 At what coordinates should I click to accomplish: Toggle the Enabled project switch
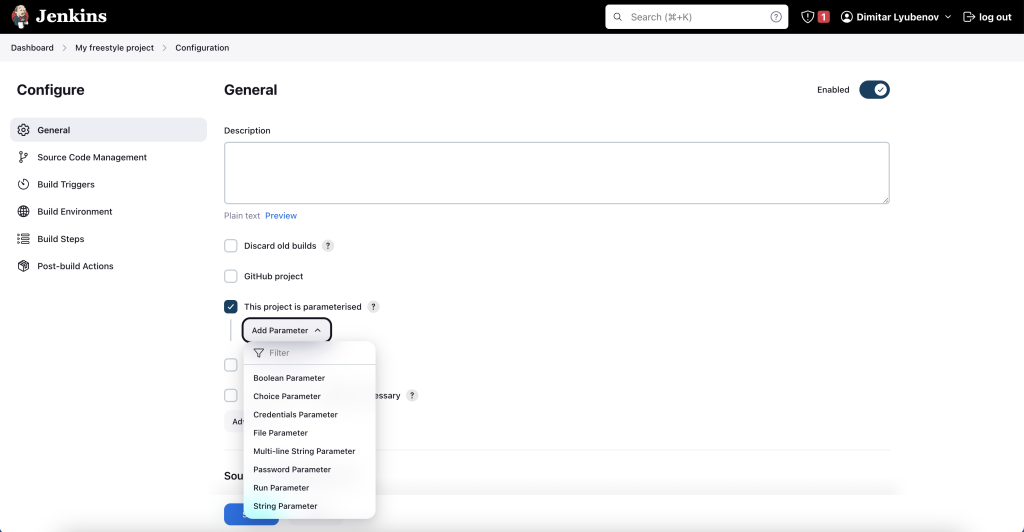click(x=874, y=89)
